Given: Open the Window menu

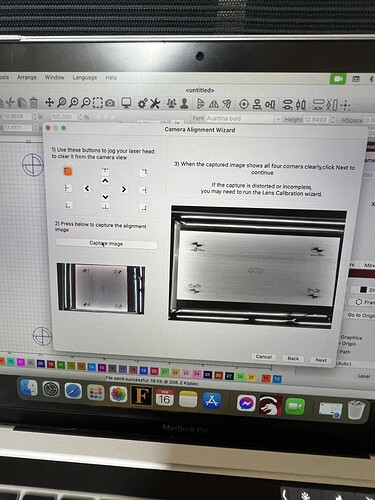Looking at the screenshot, I should pos(54,77).
